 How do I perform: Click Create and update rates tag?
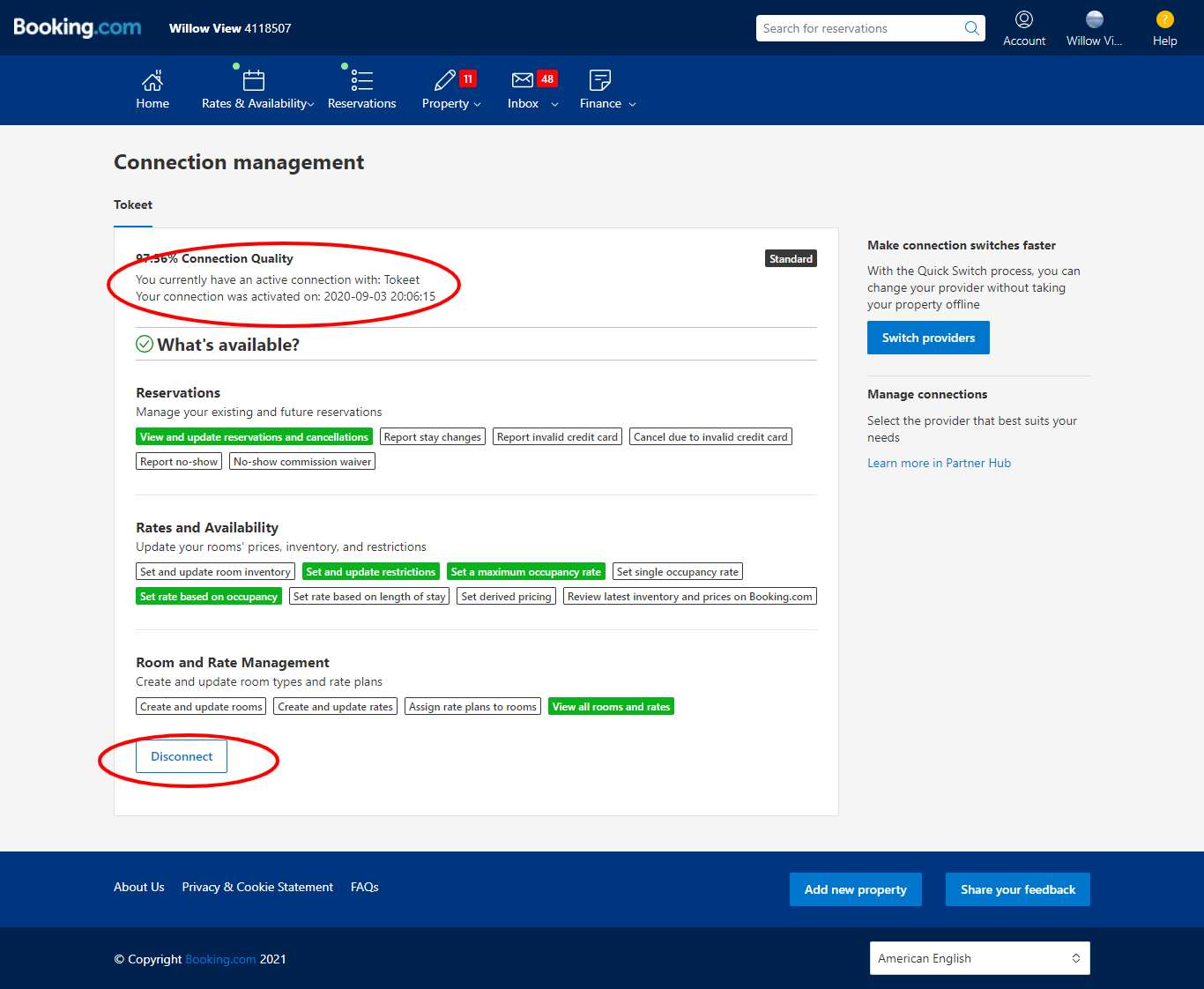tap(335, 706)
